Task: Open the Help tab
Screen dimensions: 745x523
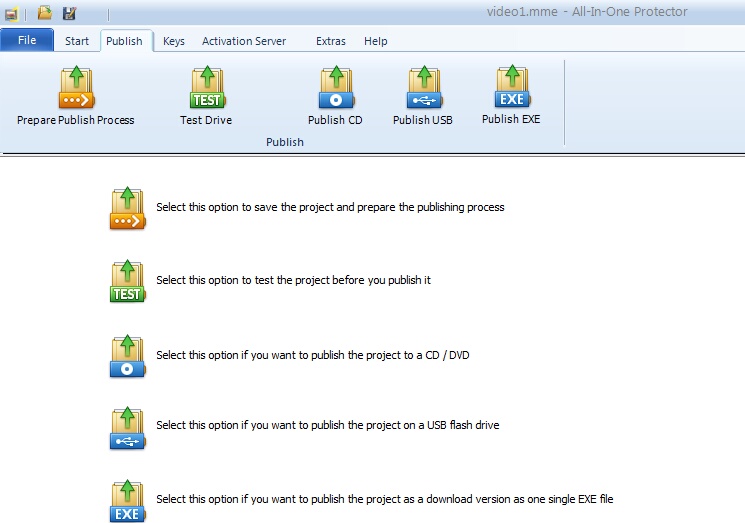Action: click(376, 41)
